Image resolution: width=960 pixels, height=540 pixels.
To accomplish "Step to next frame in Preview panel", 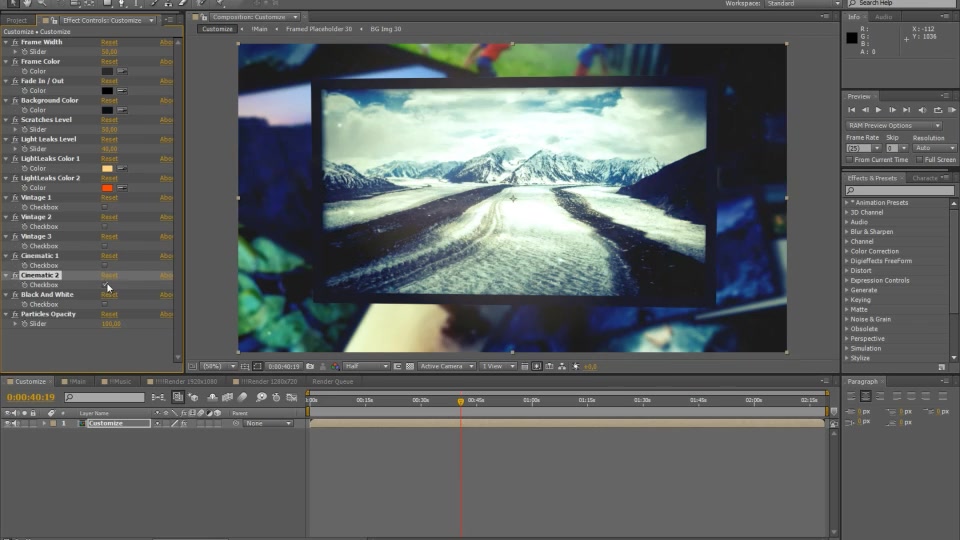I will coord(893,110).
